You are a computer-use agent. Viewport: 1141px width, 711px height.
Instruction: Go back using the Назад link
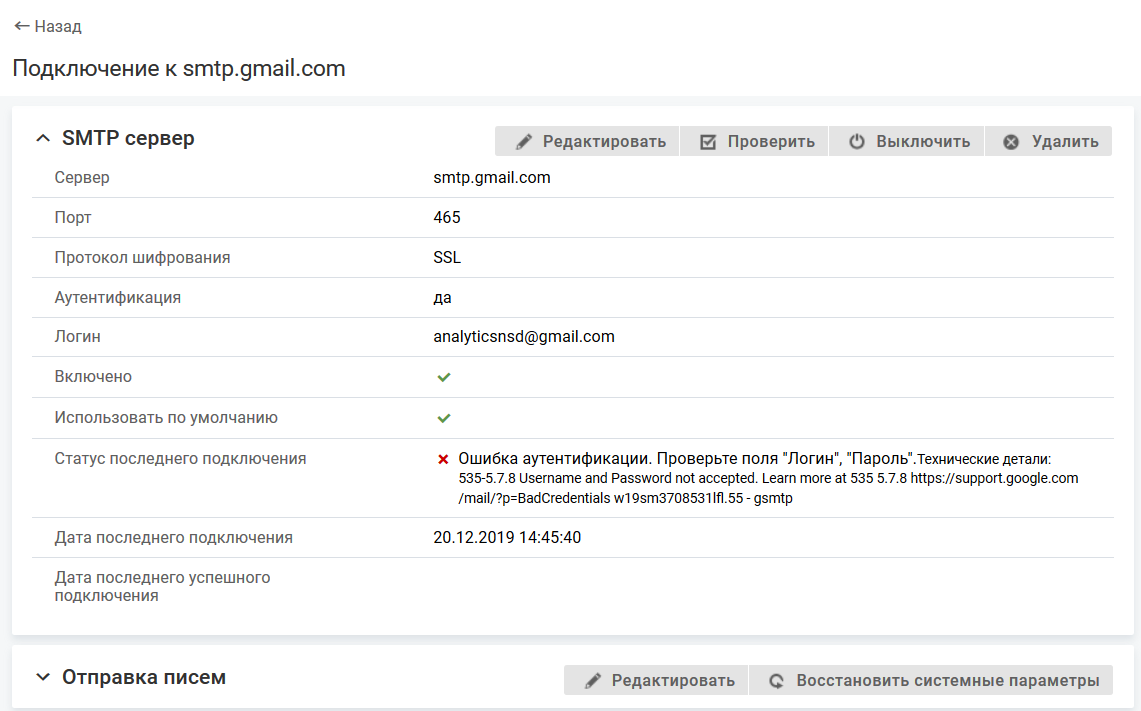point(58,26)
